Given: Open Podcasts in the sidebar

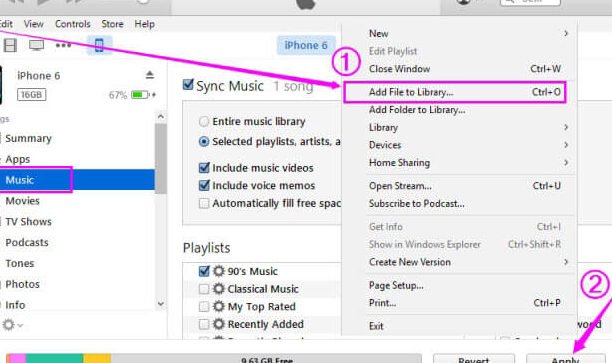Looking at the screenshot, I should pyautogui.click(x=27, y=242).
